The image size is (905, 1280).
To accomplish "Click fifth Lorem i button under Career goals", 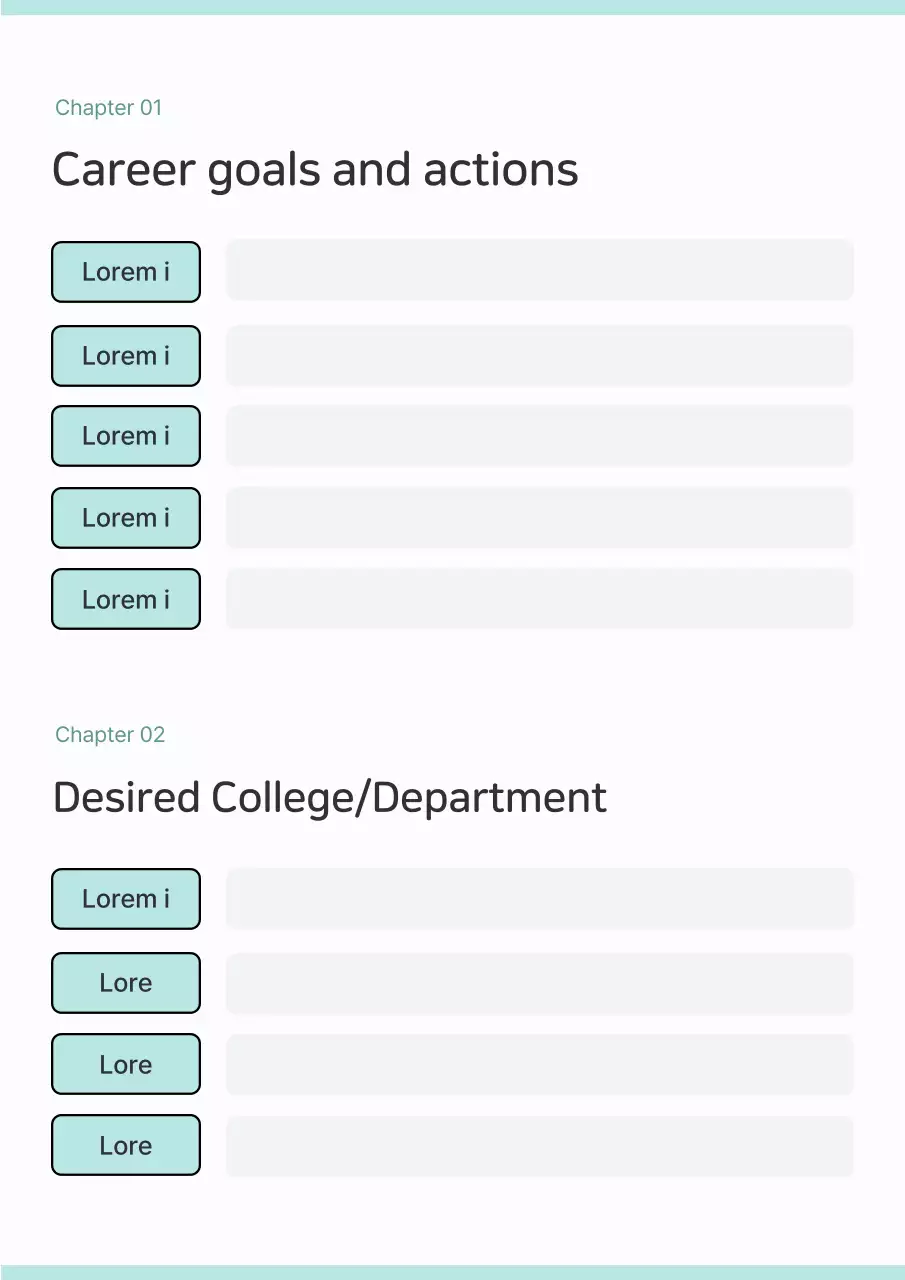I will (x=126, y=599).
